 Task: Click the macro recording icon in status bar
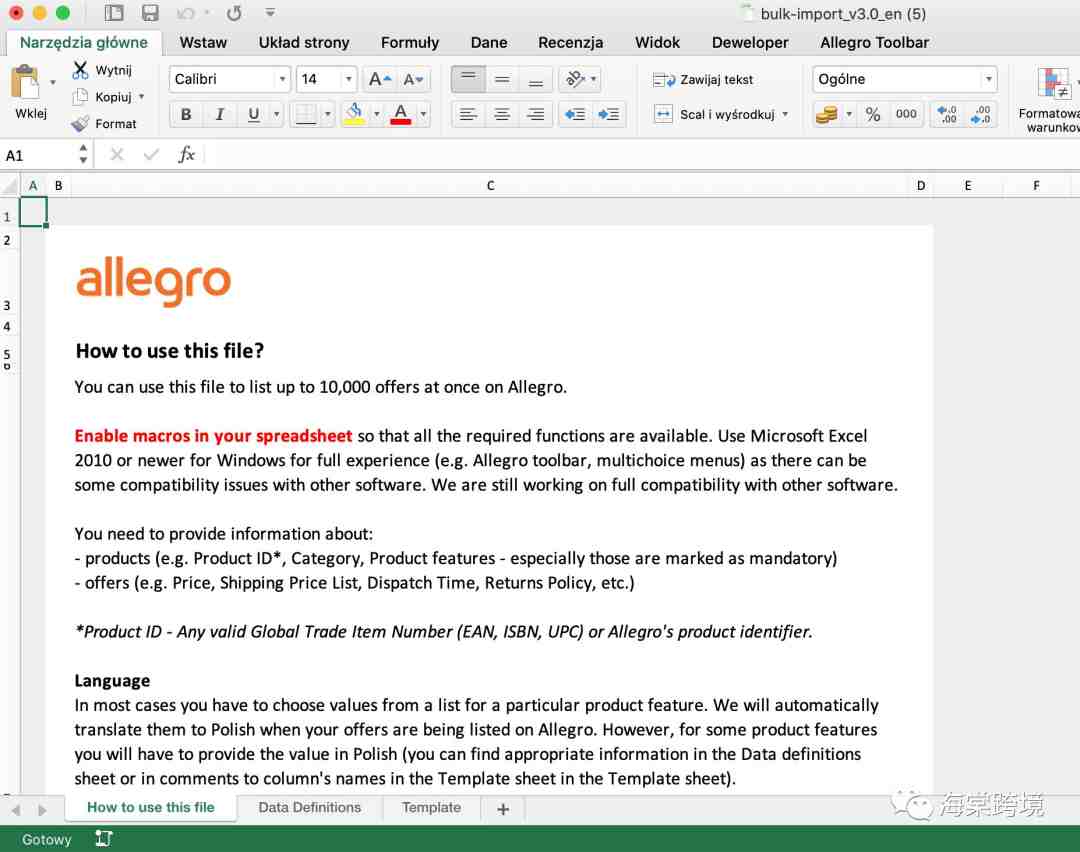(x=103, y=838)
